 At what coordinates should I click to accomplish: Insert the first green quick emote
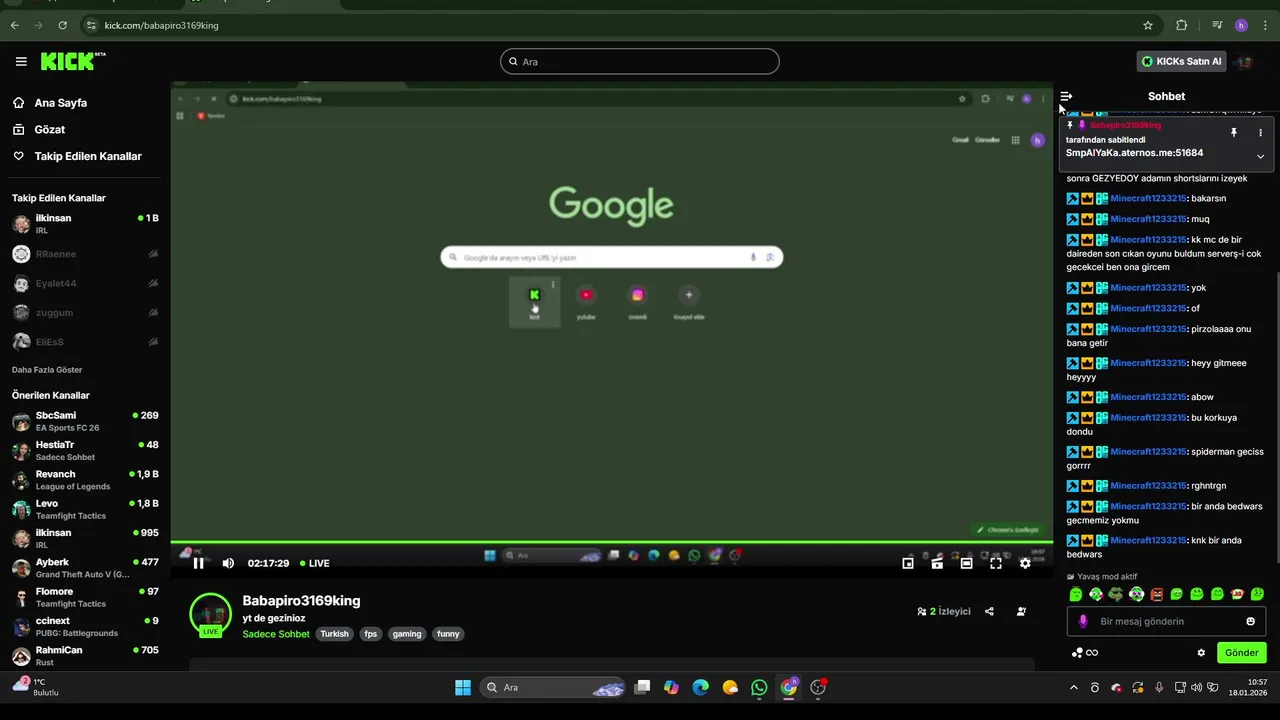[x=1076, y=594]
